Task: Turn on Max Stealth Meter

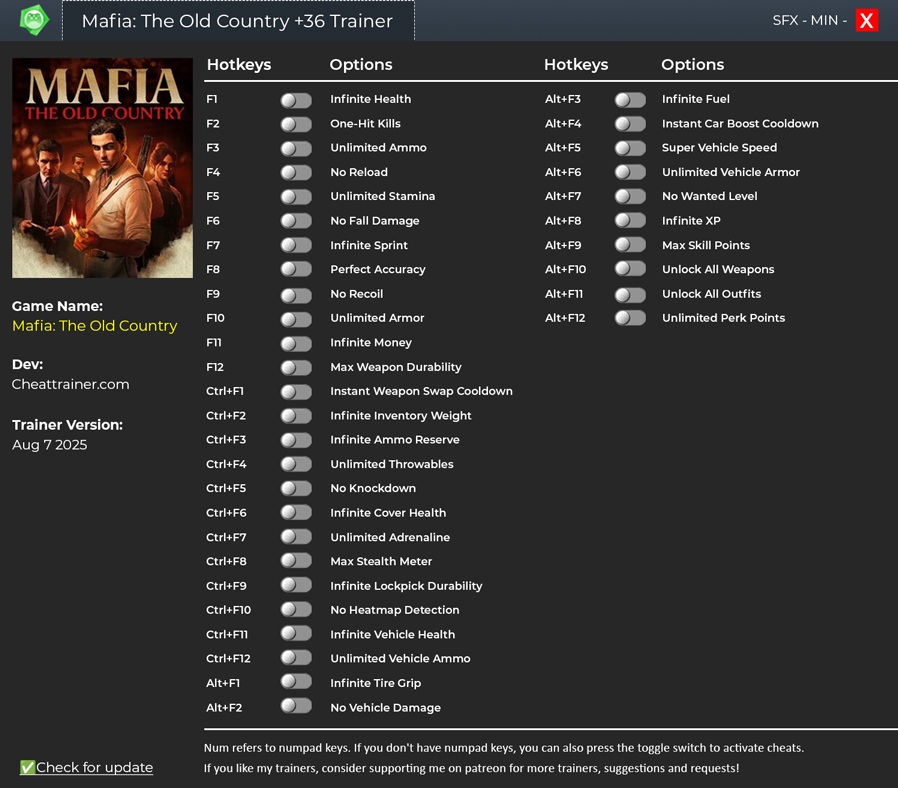Action: point(296,561)
